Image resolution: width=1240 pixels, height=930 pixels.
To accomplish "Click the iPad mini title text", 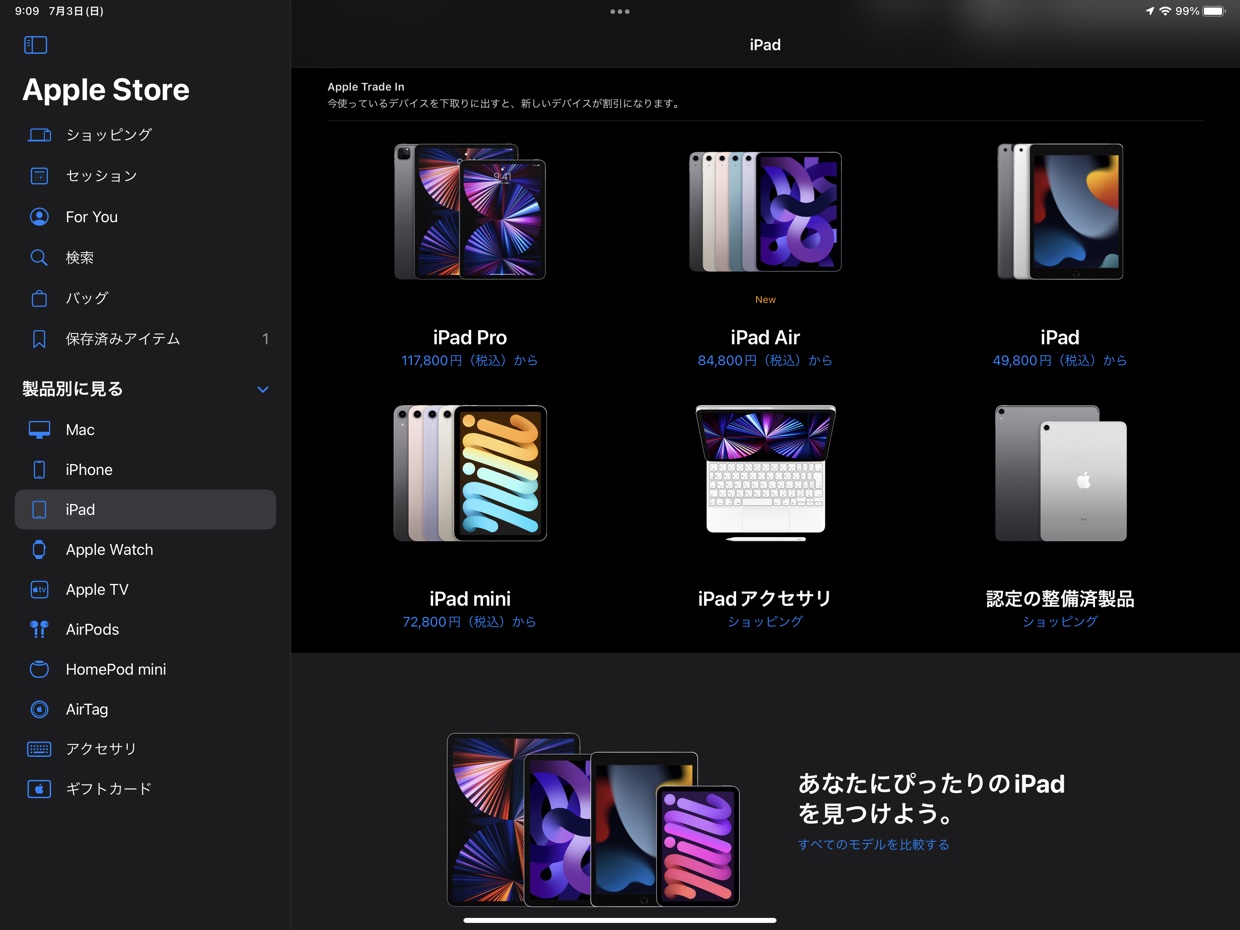I will pyautogui.click(x=470, y=598).
